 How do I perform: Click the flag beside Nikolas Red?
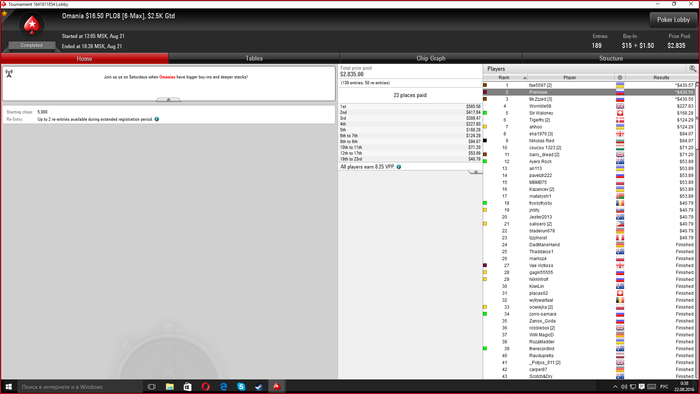coord(620,141)
